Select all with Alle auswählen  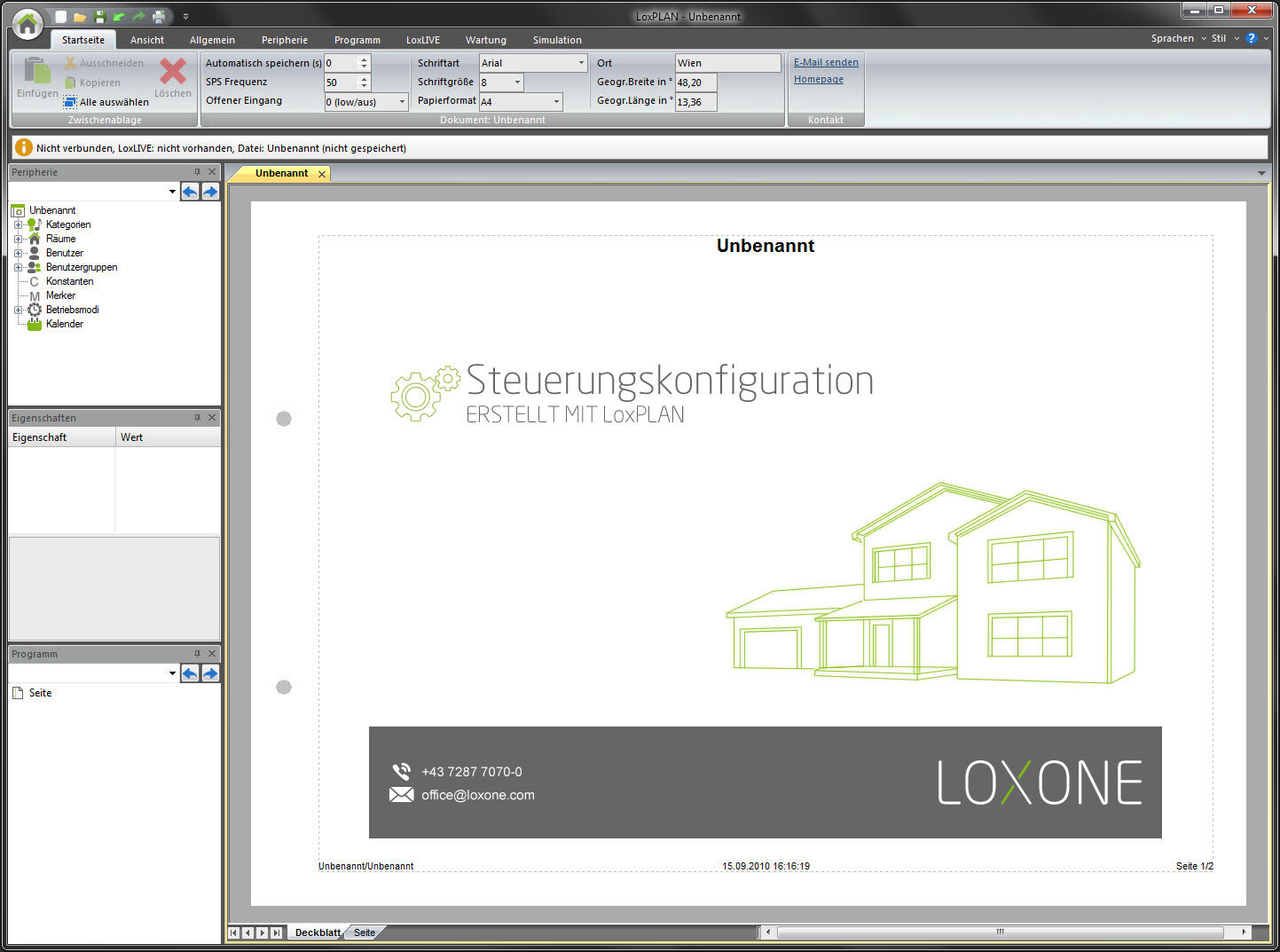tap(106, 102)
